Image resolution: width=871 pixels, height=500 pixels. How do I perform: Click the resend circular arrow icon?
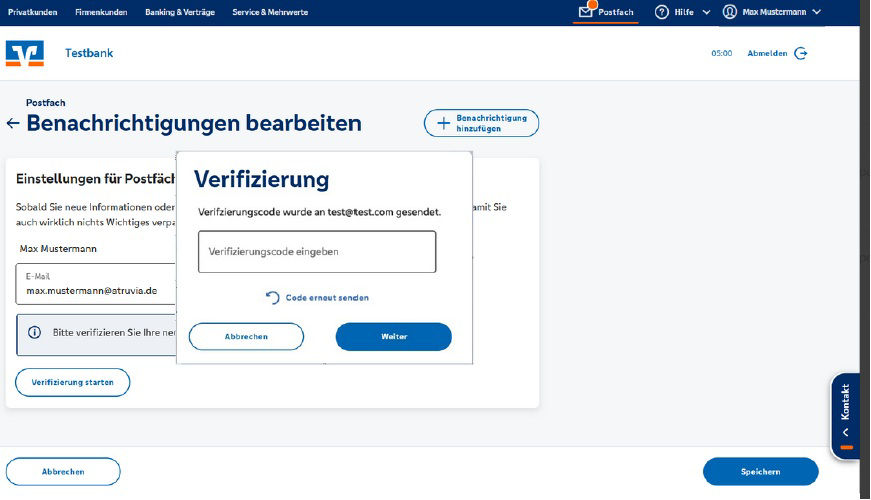(272, 298)
